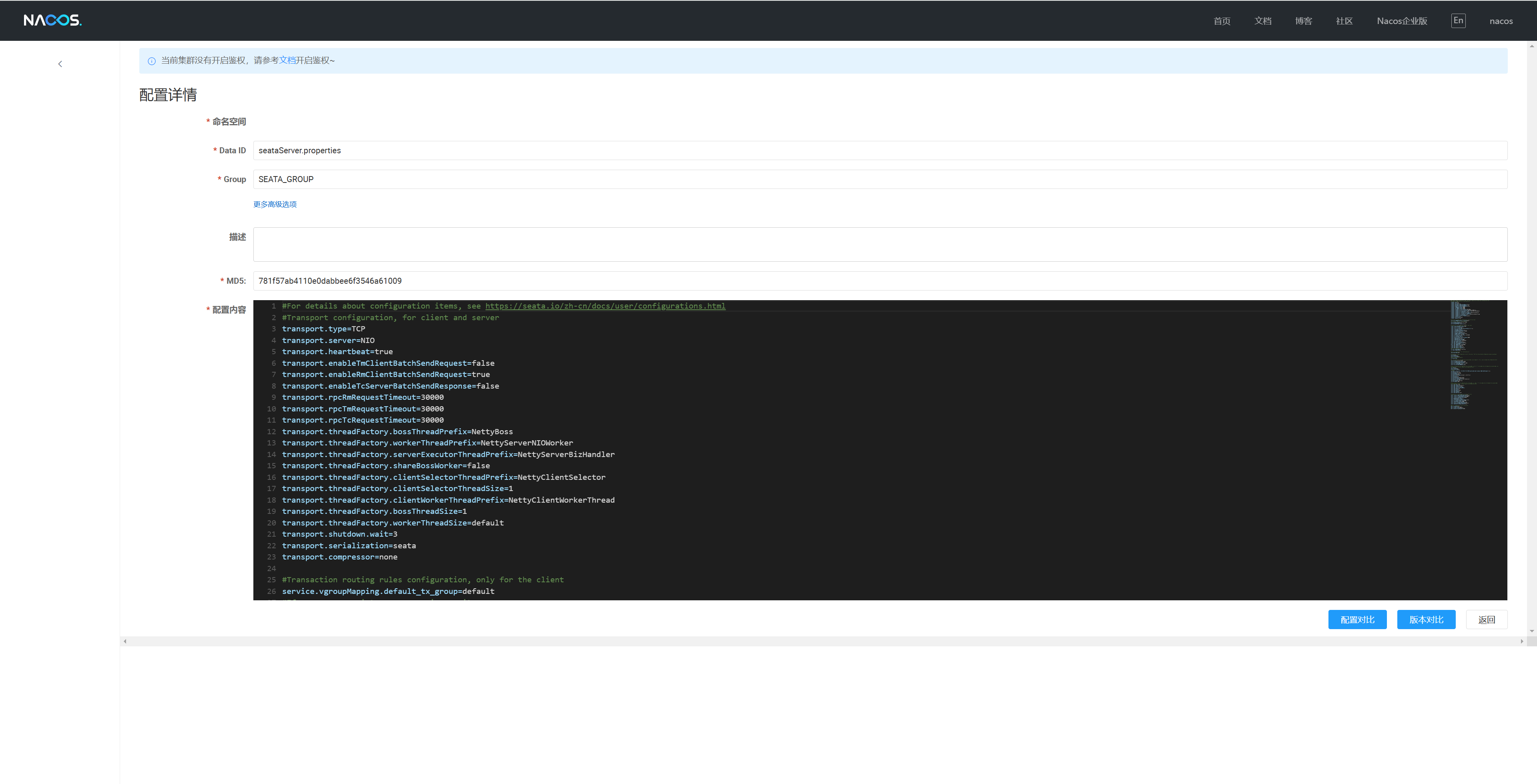
Task: Collapse the left sidebar with the chevron
Action: click(x=60, y=63)
